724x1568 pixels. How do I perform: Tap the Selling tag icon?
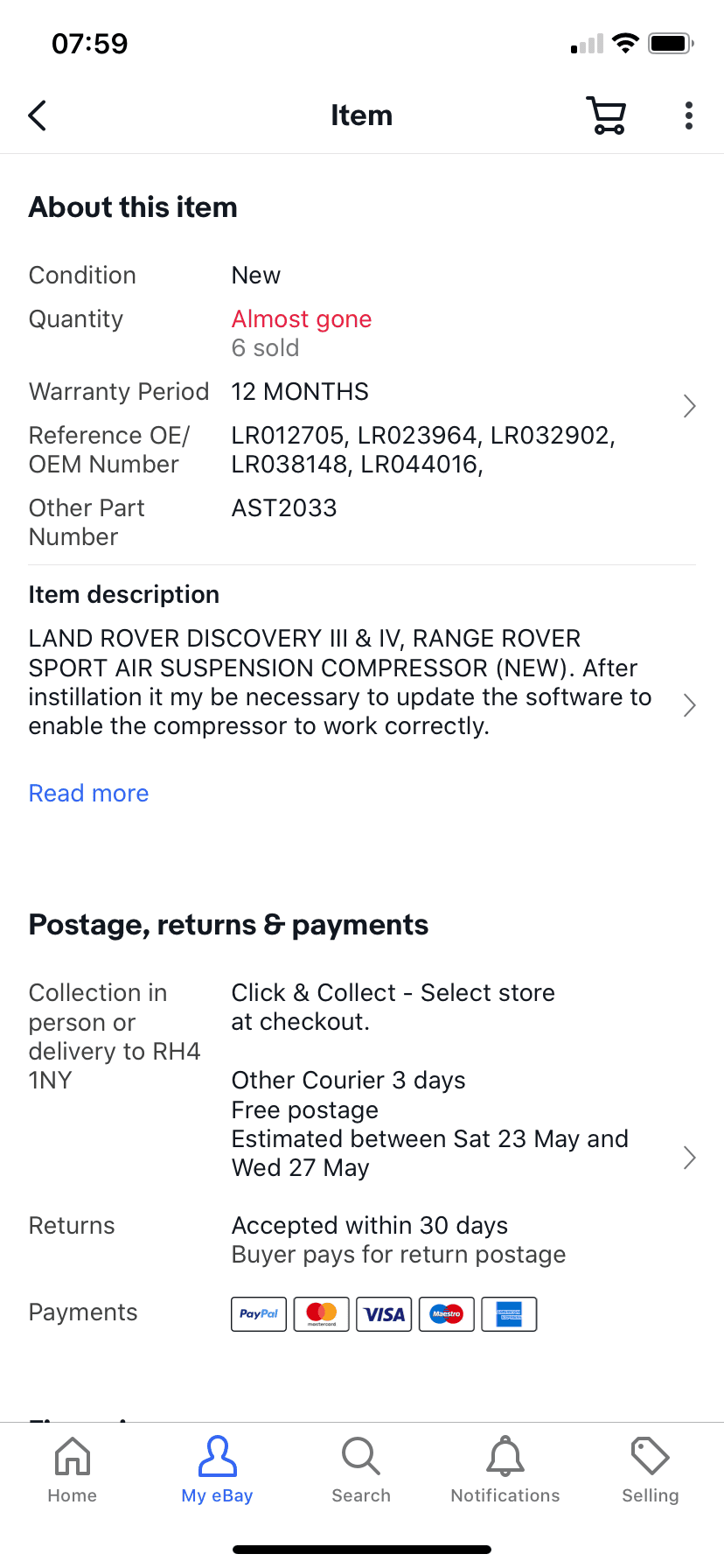(x=650, y=1457)
